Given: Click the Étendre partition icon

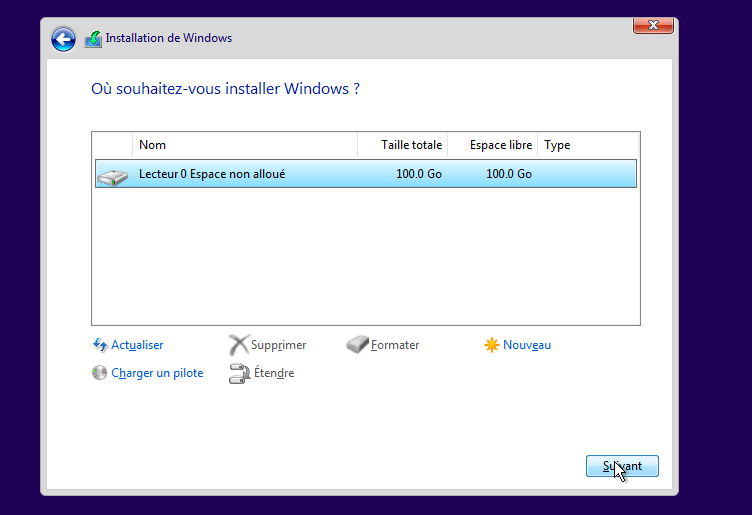Looking at the screenshot, I should [238, 373].
